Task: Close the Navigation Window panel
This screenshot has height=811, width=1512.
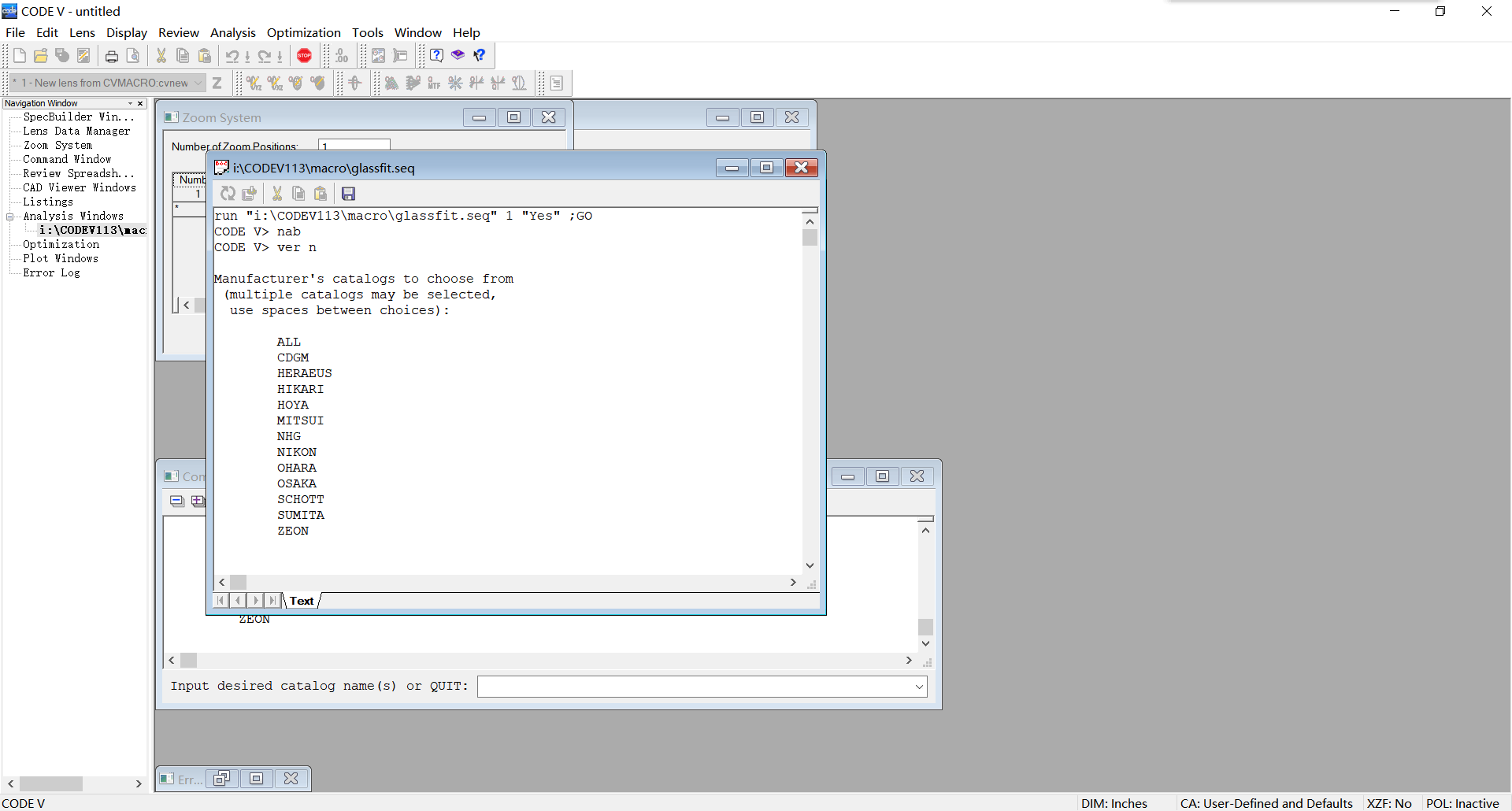Action: tap(140, 103)
